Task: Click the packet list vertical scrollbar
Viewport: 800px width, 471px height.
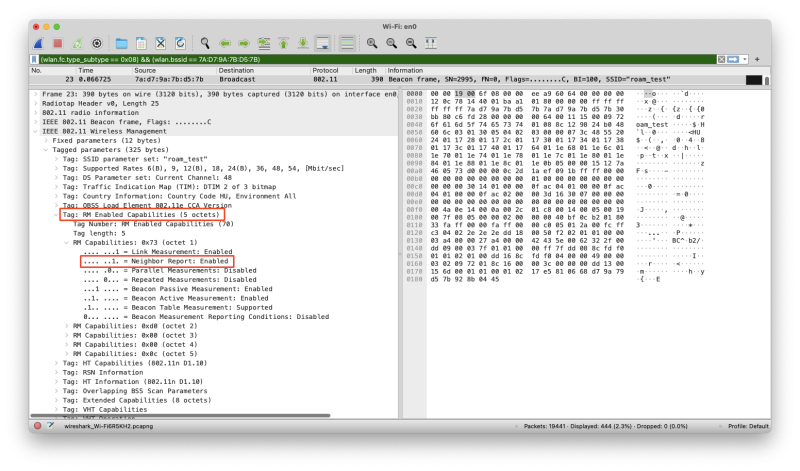Action: [767, 80]
